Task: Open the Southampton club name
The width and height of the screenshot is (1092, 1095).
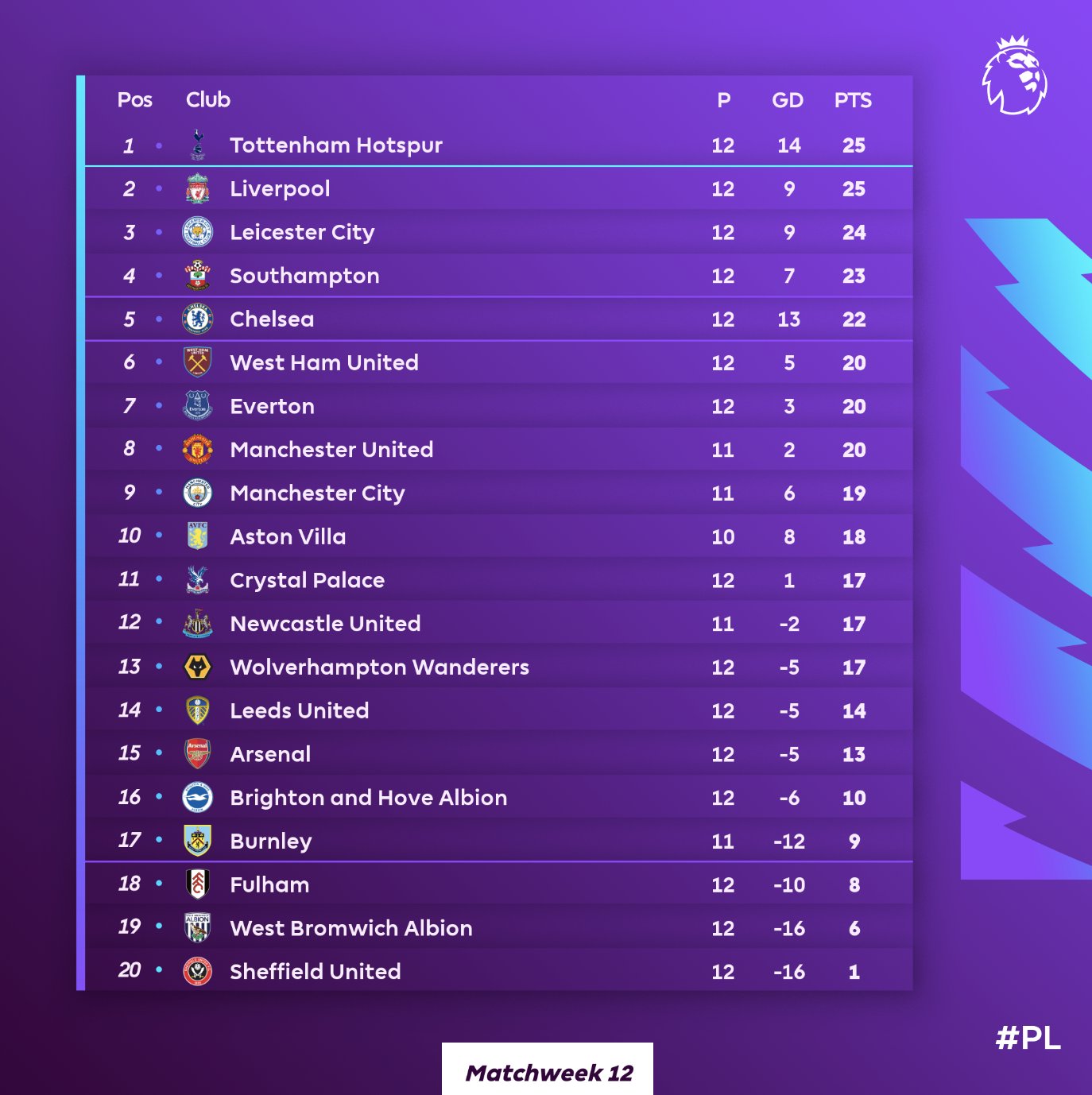Action: coord(304,276)
